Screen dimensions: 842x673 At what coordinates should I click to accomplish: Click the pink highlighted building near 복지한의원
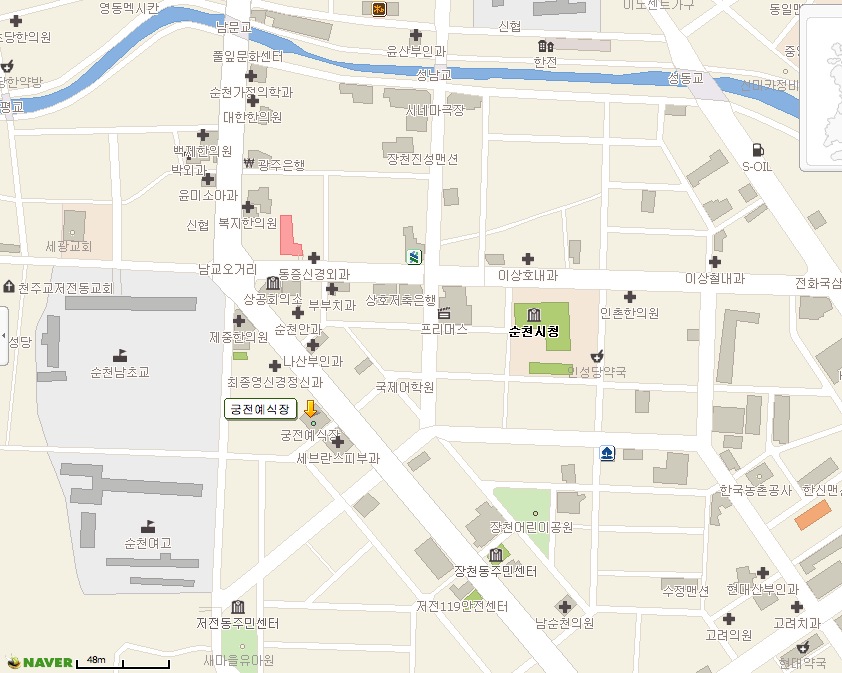coord(290,235)
